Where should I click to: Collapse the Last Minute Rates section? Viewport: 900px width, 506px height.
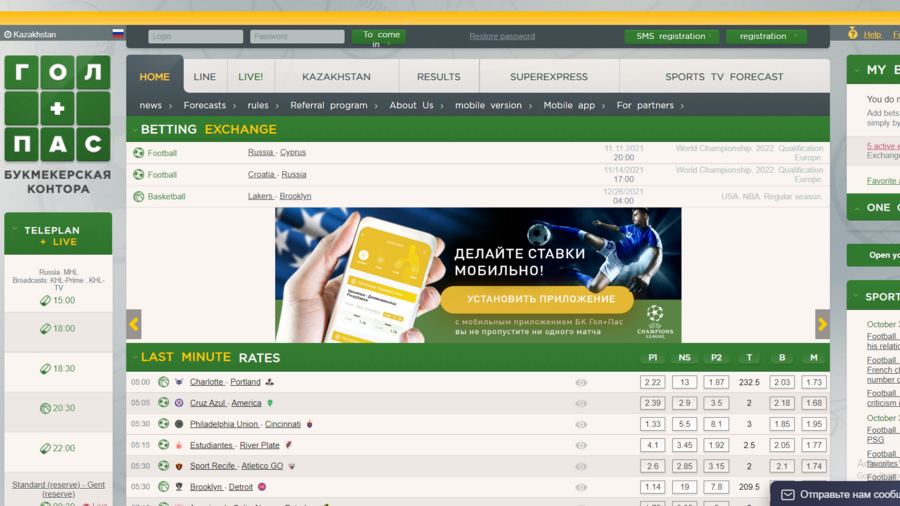[134, 357]
